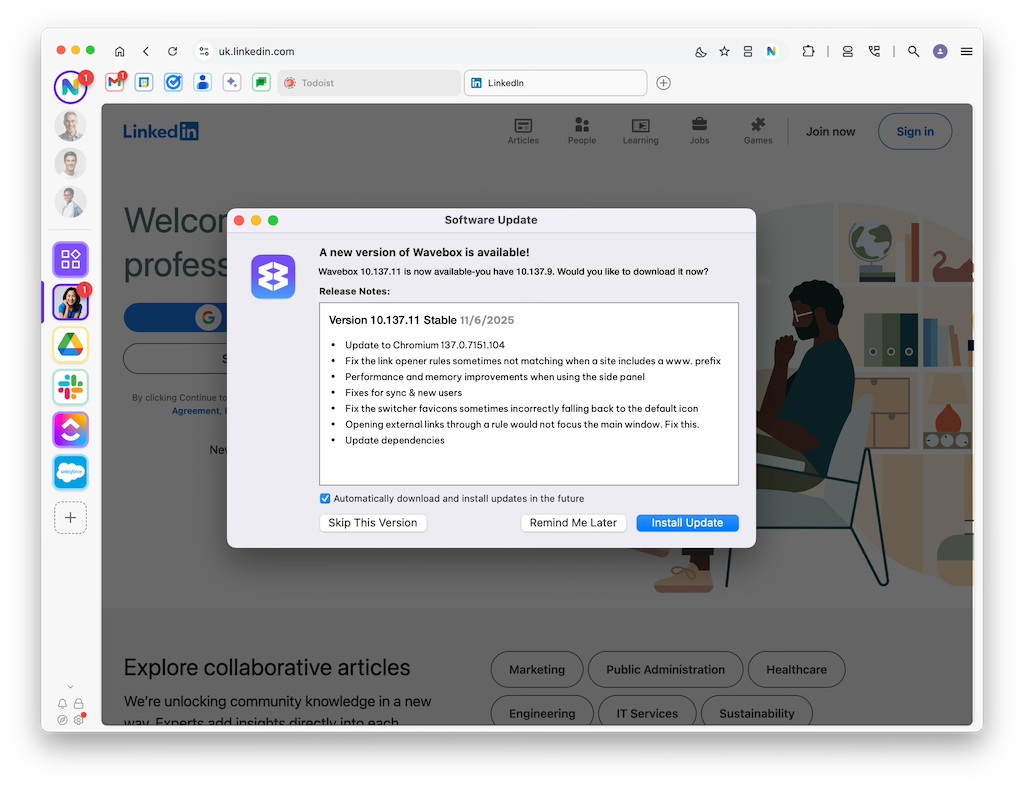Screen dimensions: 1024x786
Task: Click the N logo with notification badge
Action: click(71, 86)
